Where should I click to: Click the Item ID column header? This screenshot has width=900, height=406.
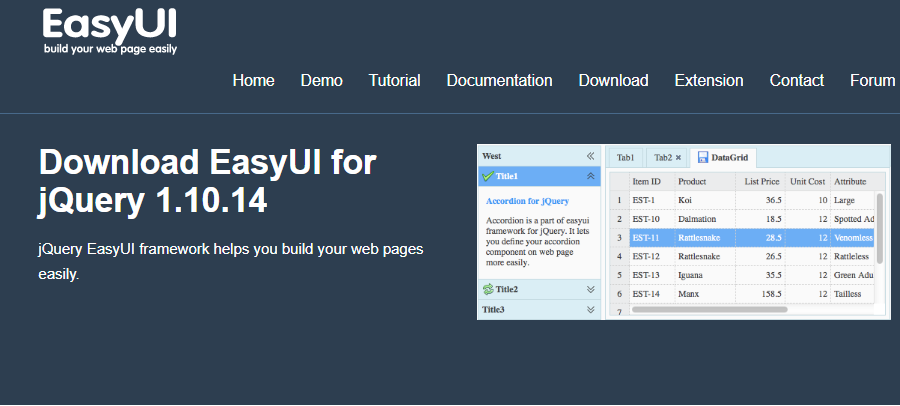click(652, 181)
